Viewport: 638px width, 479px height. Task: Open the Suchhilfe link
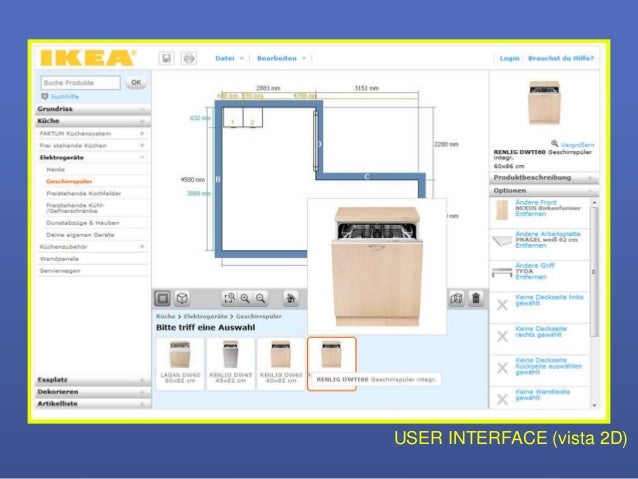[x=65, y=96]
